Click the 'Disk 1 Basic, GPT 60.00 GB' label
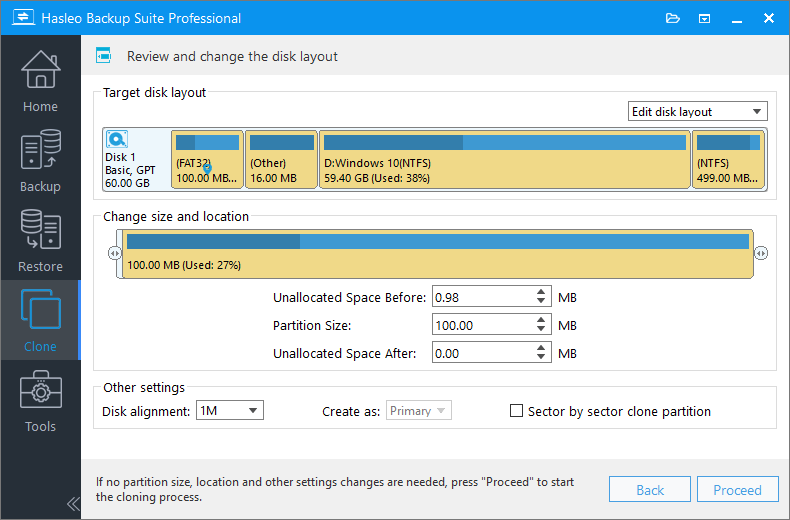 [130, 170]
